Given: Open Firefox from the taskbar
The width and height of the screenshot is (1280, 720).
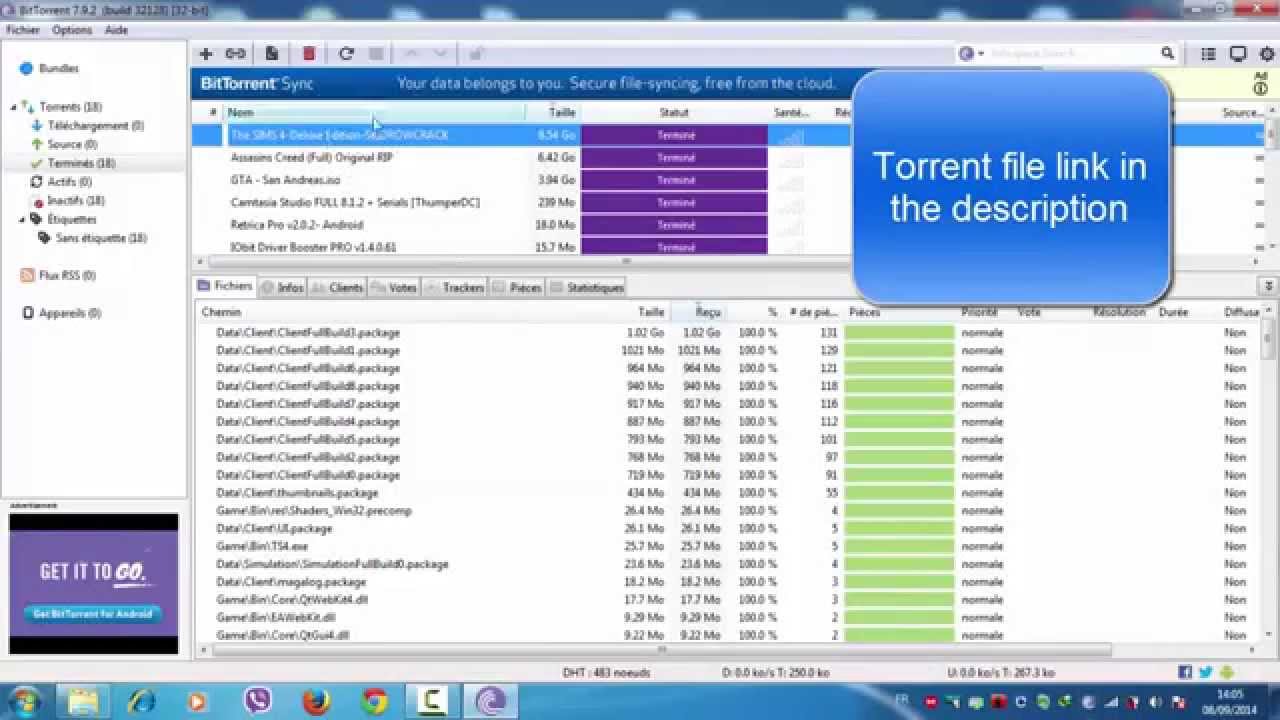Looking at the screenshot, I should pos(316,701).
